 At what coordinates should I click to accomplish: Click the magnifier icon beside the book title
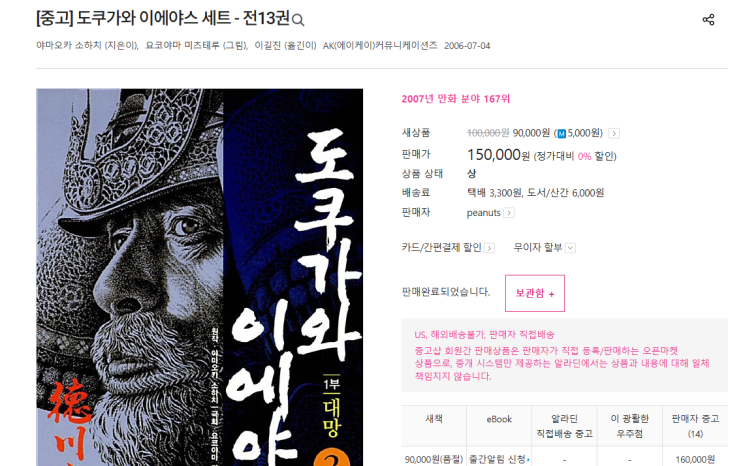[298, 20]
